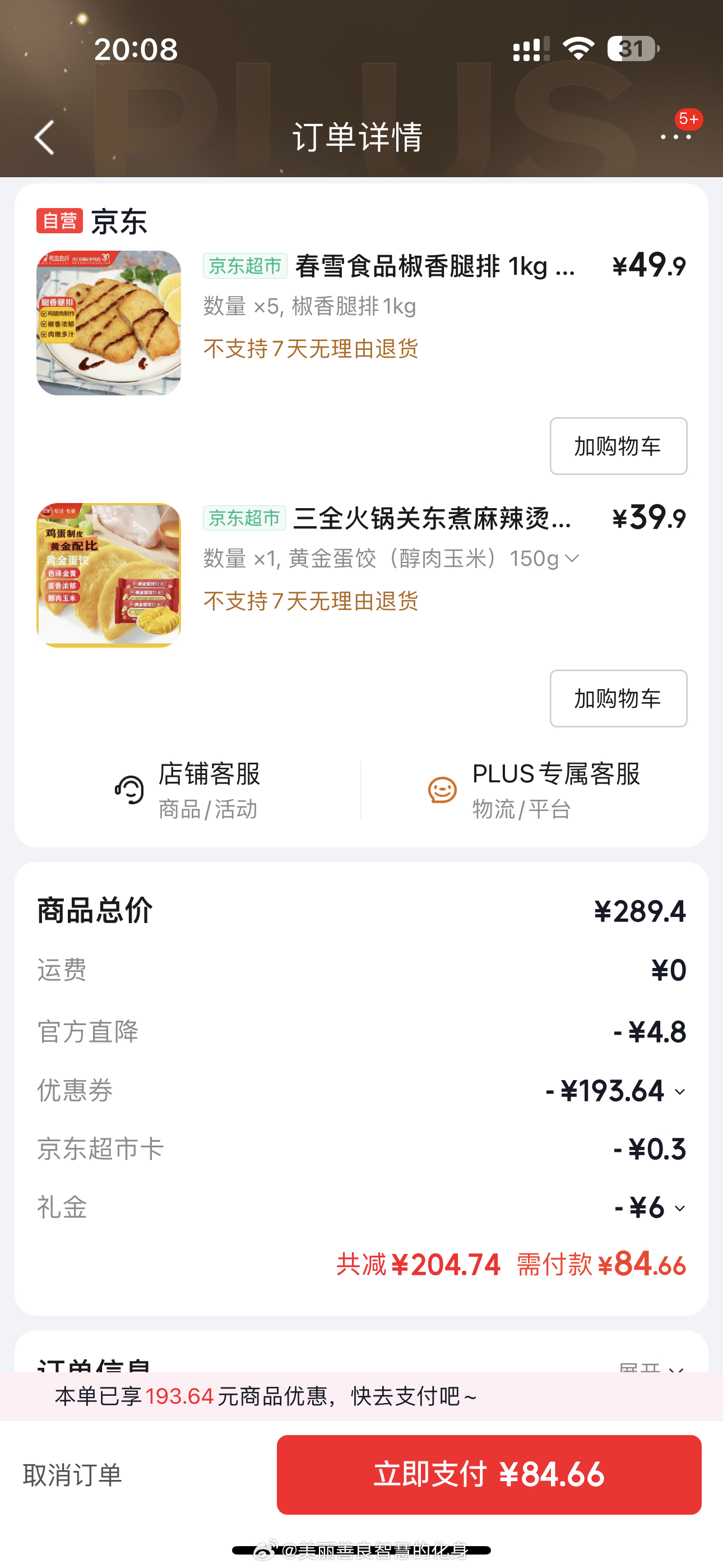Add 三全火锅关东煮 item to cart

point(618,699)
